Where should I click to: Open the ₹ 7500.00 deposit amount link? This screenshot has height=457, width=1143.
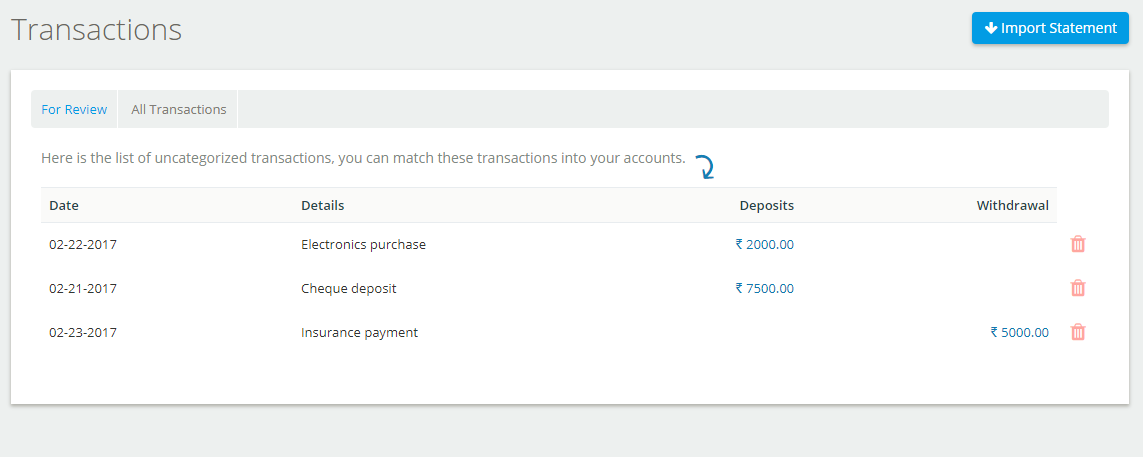[765, 289]
